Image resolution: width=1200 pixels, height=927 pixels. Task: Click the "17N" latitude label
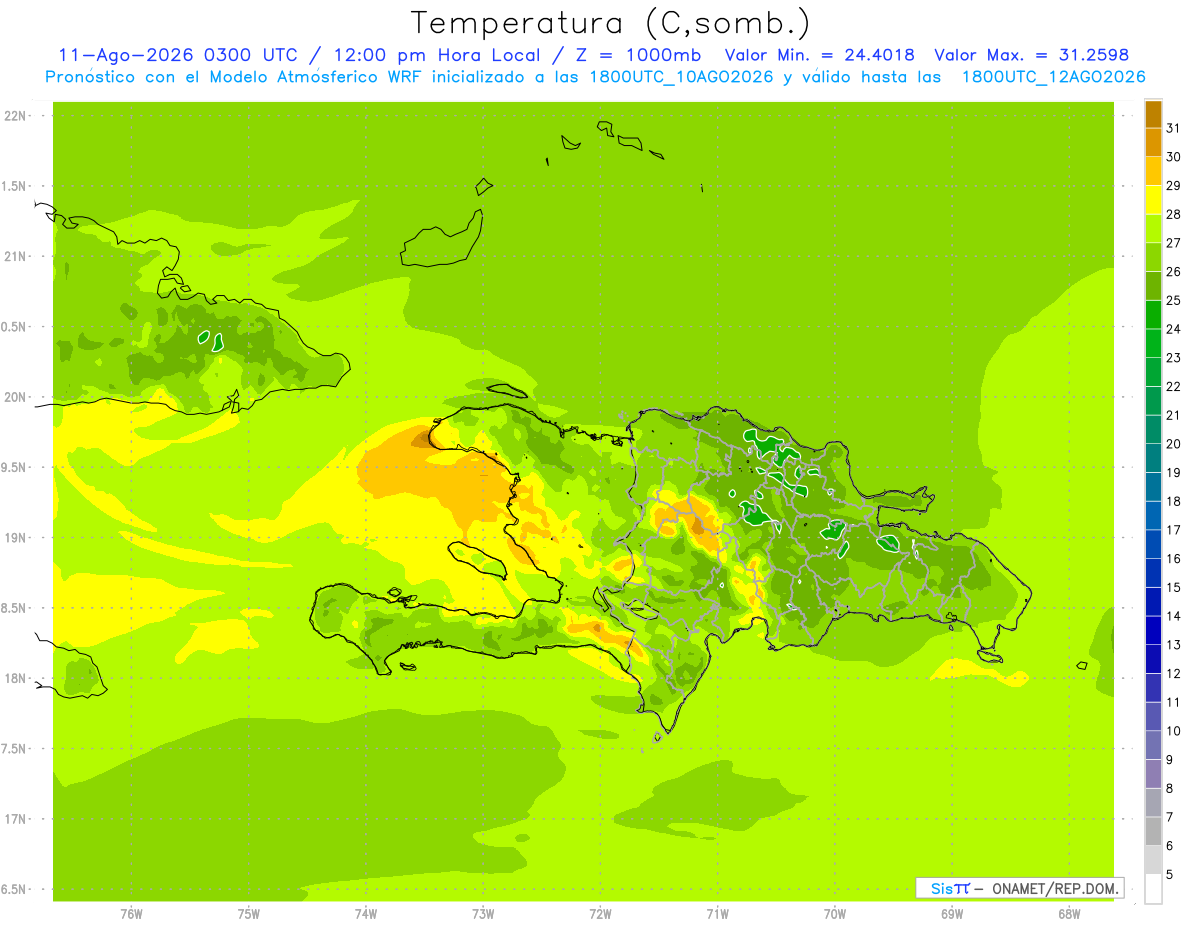15,819
